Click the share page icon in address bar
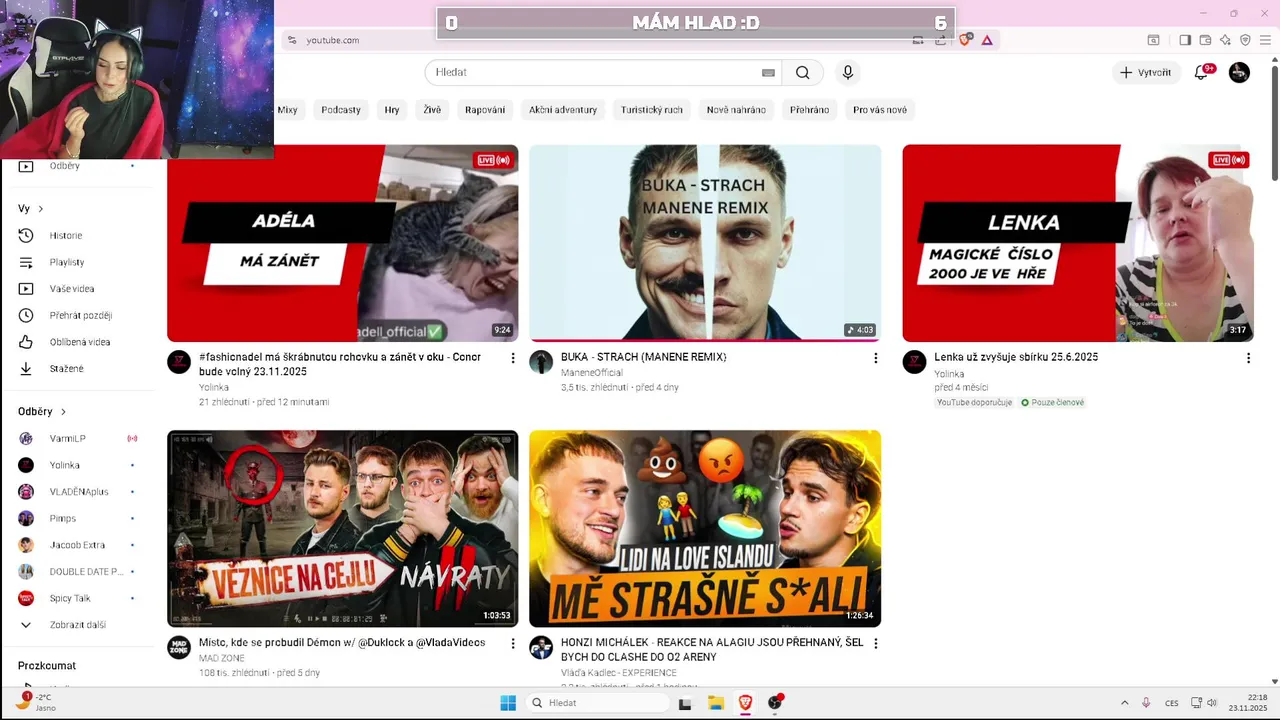 pyautogui.click(x=940, y=40)
